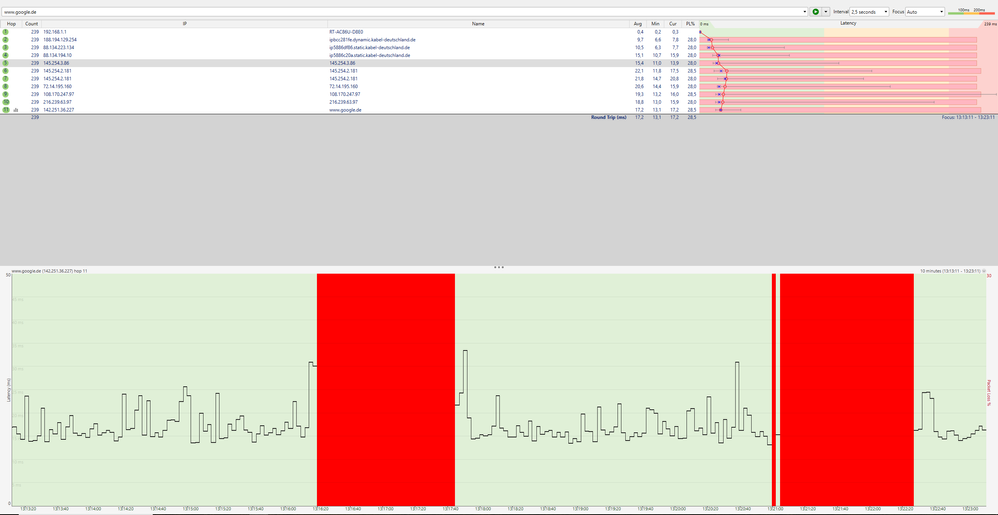Click the hop 5 latency bar in graph column
This screenshot has height=515, width=998.
(838, 63)
